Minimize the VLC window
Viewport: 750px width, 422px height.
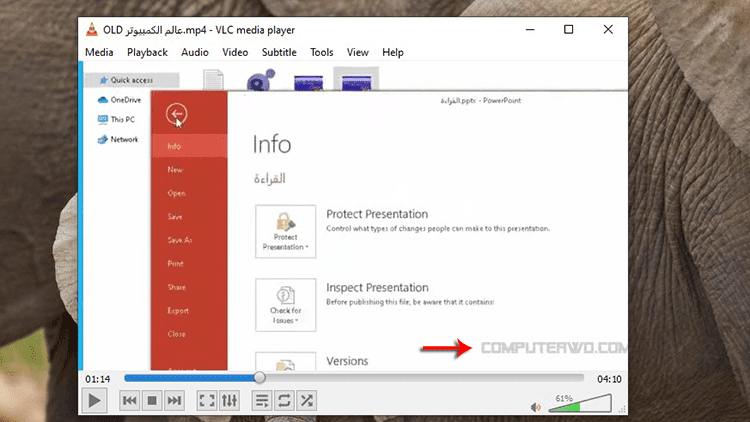point(530,30)
